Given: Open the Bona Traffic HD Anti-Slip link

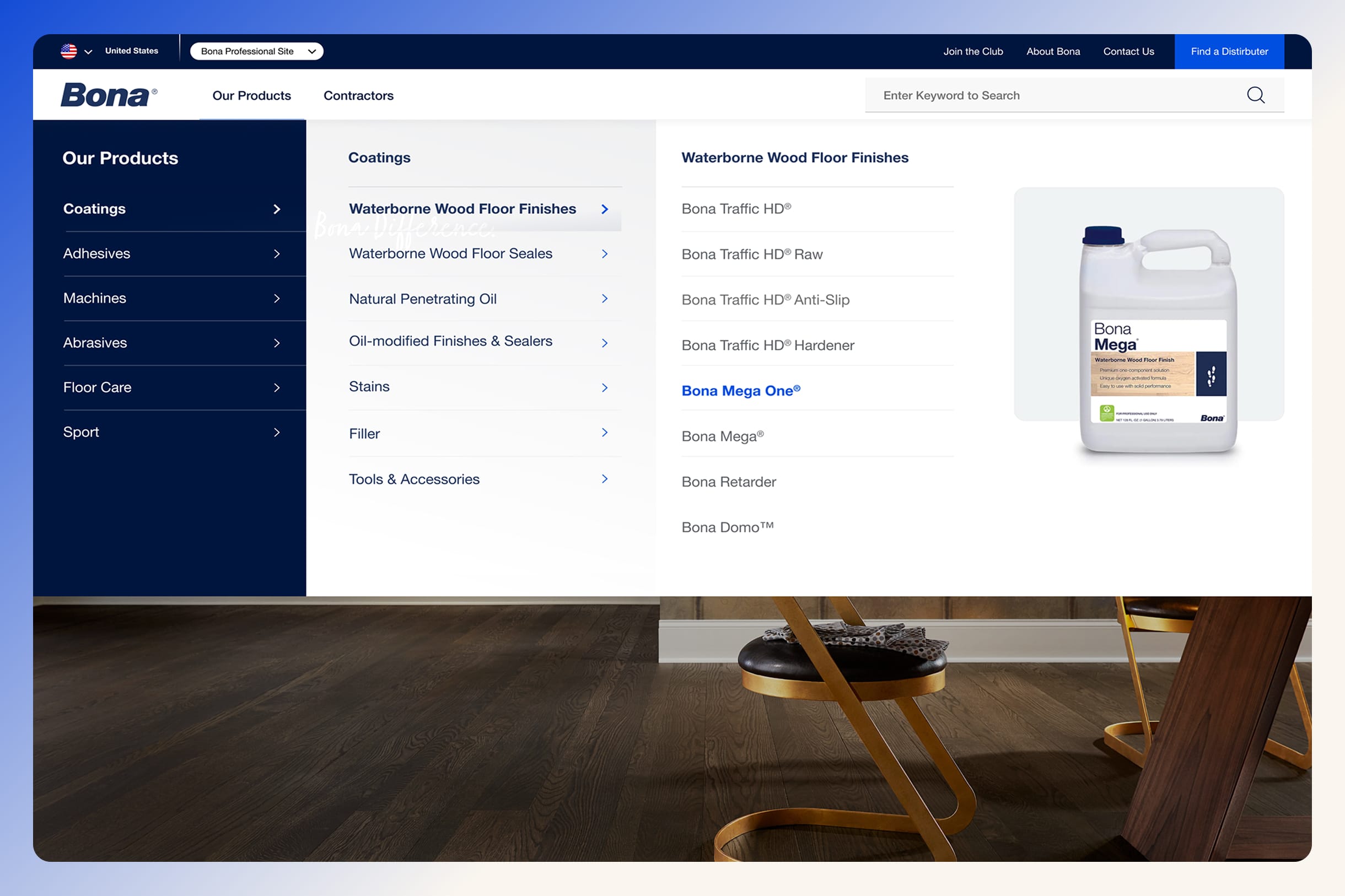Looking at the screenshot, I should 766,300.
